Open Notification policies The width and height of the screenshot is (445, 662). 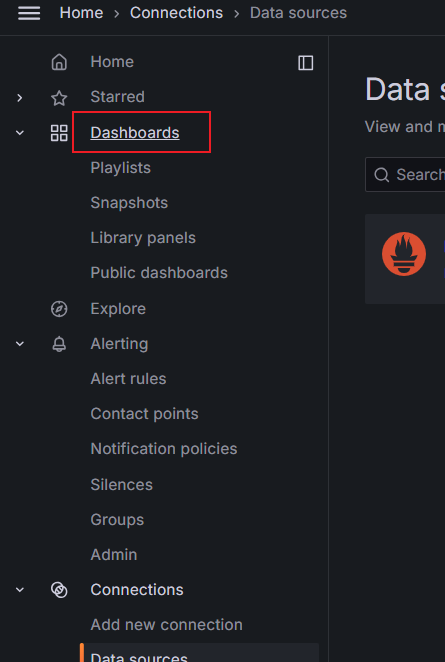(164, 449)
